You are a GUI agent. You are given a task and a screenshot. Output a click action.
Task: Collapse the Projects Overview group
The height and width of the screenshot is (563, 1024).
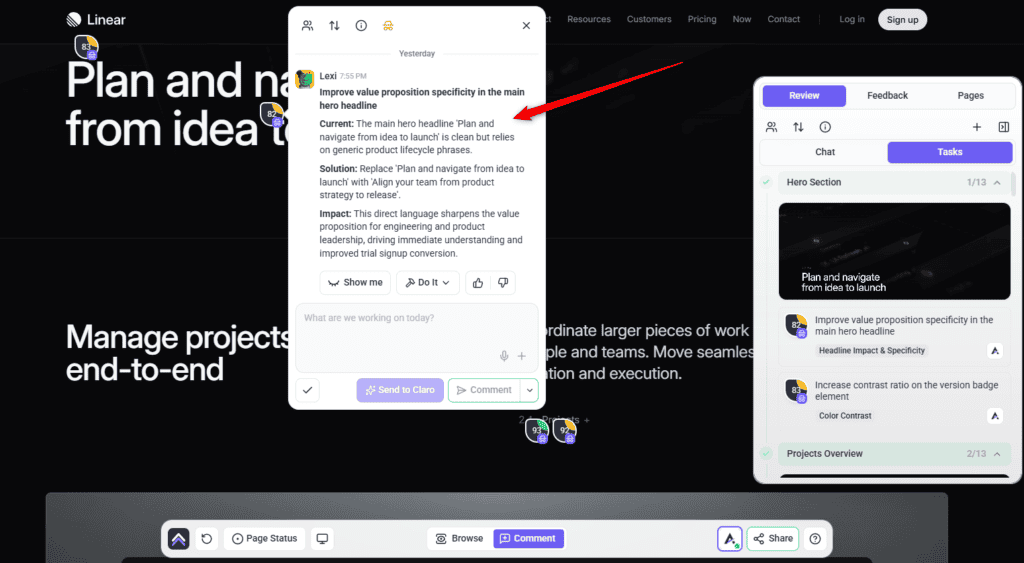[997, 453]
